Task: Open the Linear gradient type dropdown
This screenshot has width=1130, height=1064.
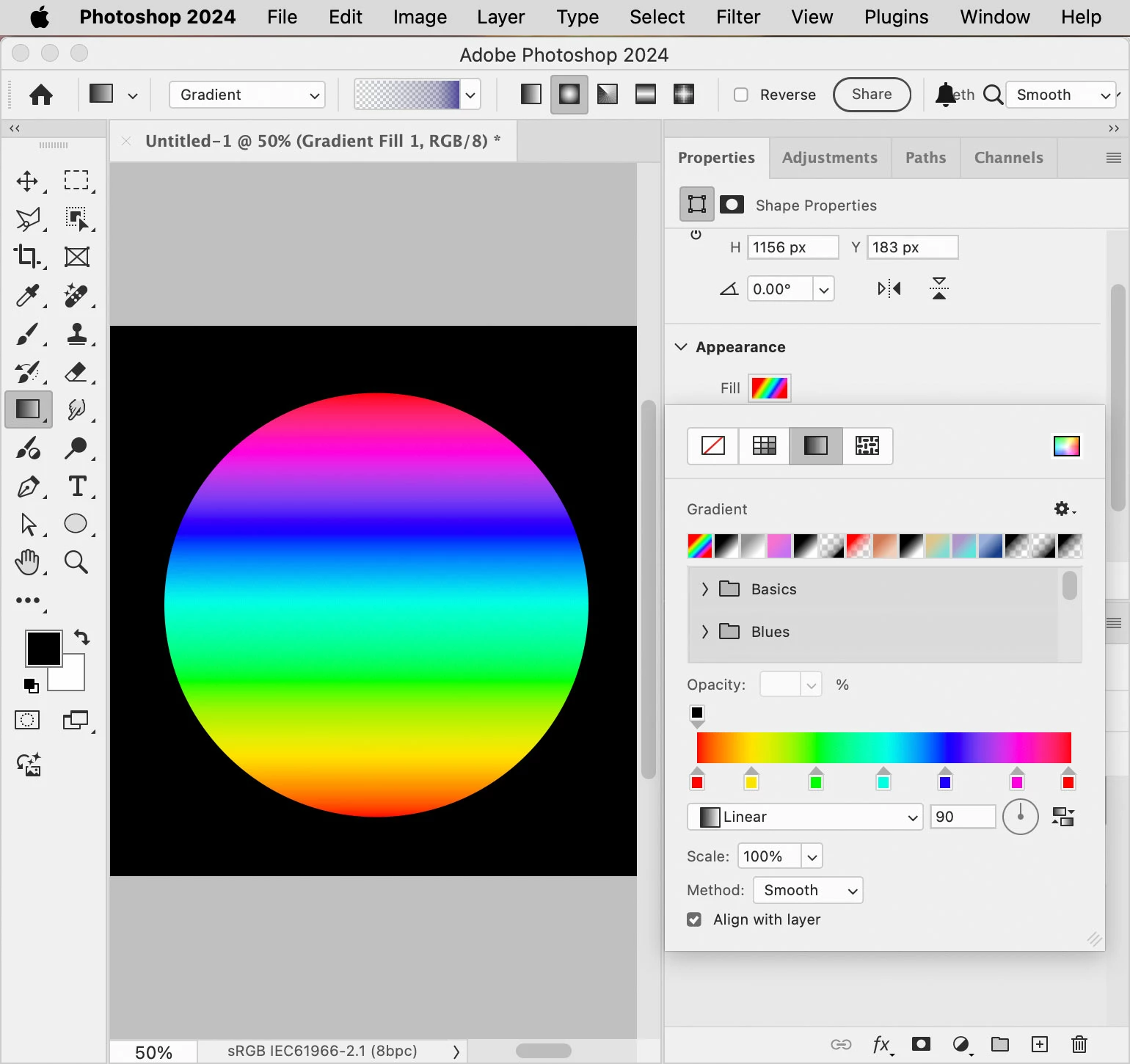Action: coord(804,817)
